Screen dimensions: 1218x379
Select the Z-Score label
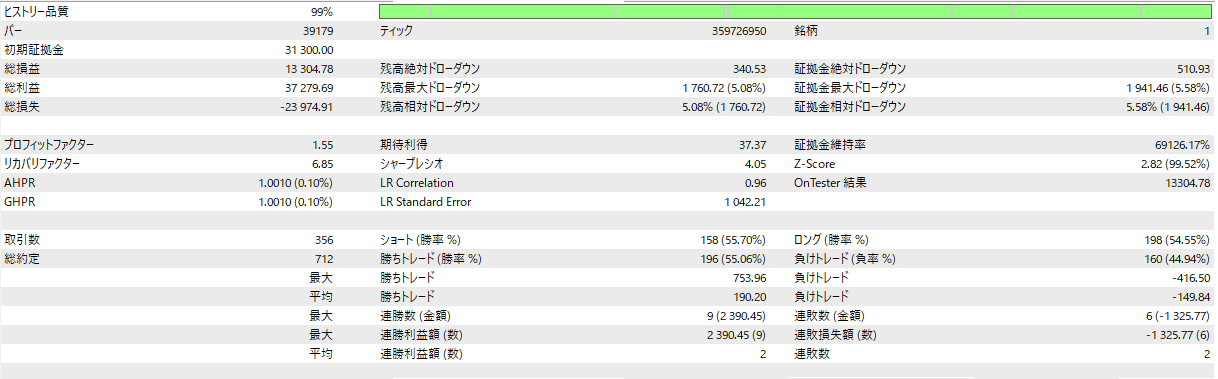[x=816, y=164]
